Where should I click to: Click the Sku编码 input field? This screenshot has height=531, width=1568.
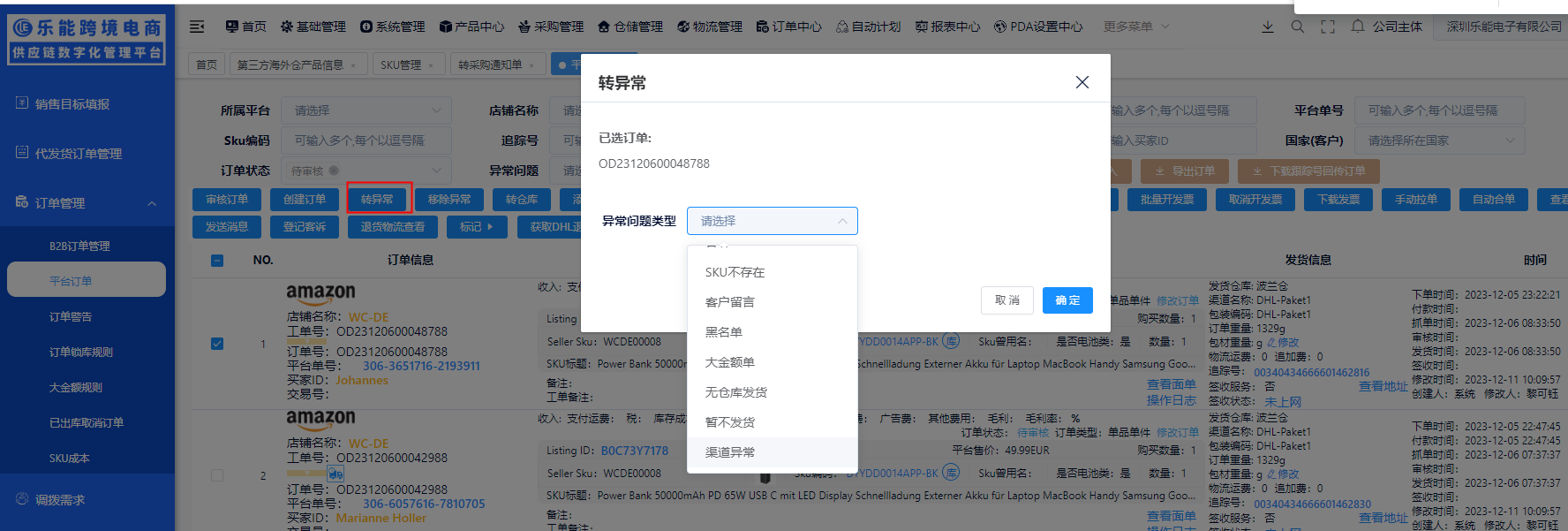coord(366,140)
